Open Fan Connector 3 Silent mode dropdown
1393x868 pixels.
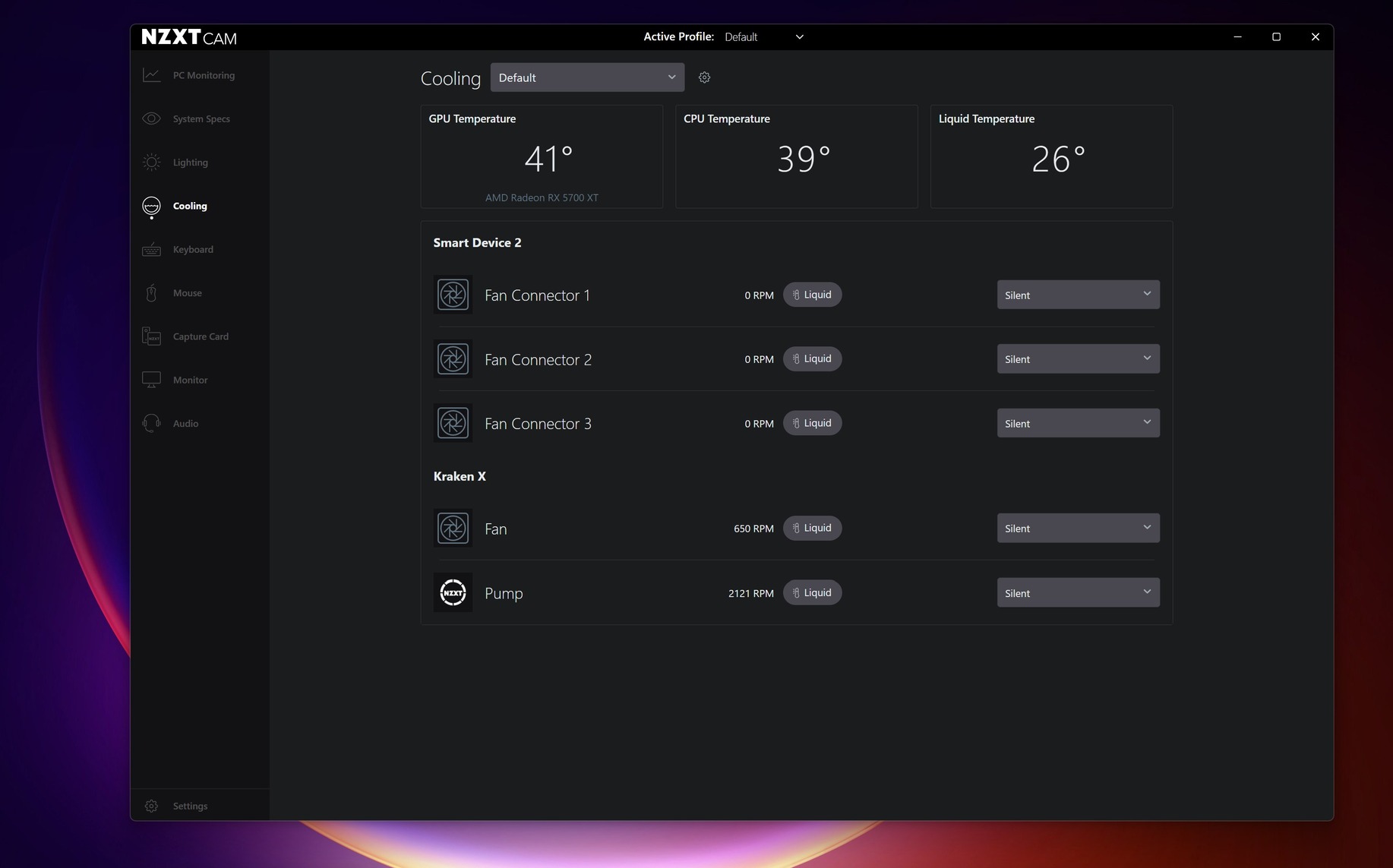pos(1078,423)
